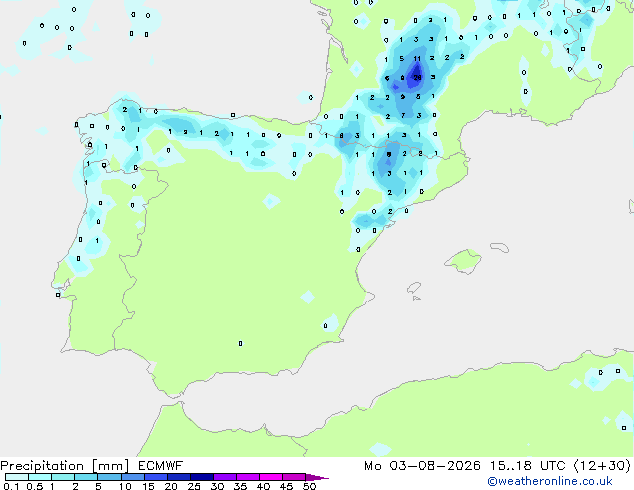Click the 5–10 mm legend color swatch

point(109,477)
